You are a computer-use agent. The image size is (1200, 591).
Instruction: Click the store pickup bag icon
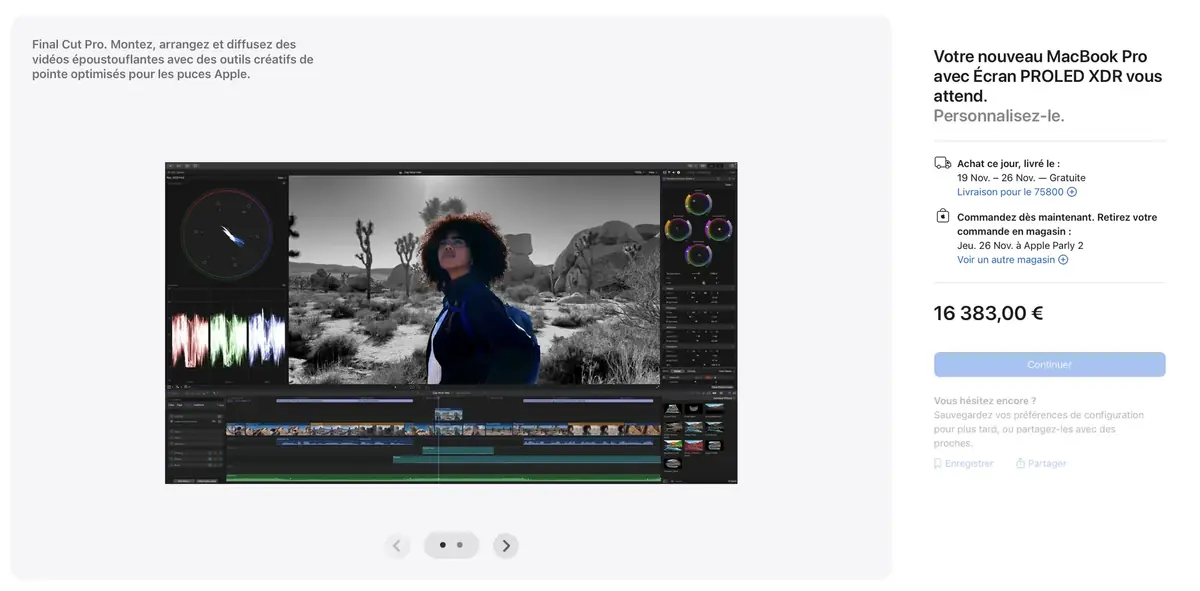(x=942, y=216)
